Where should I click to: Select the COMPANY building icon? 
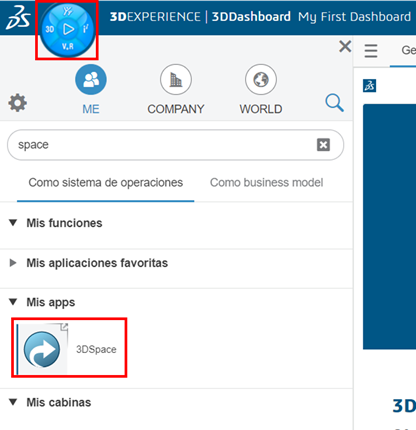click(x=176, y=80)
